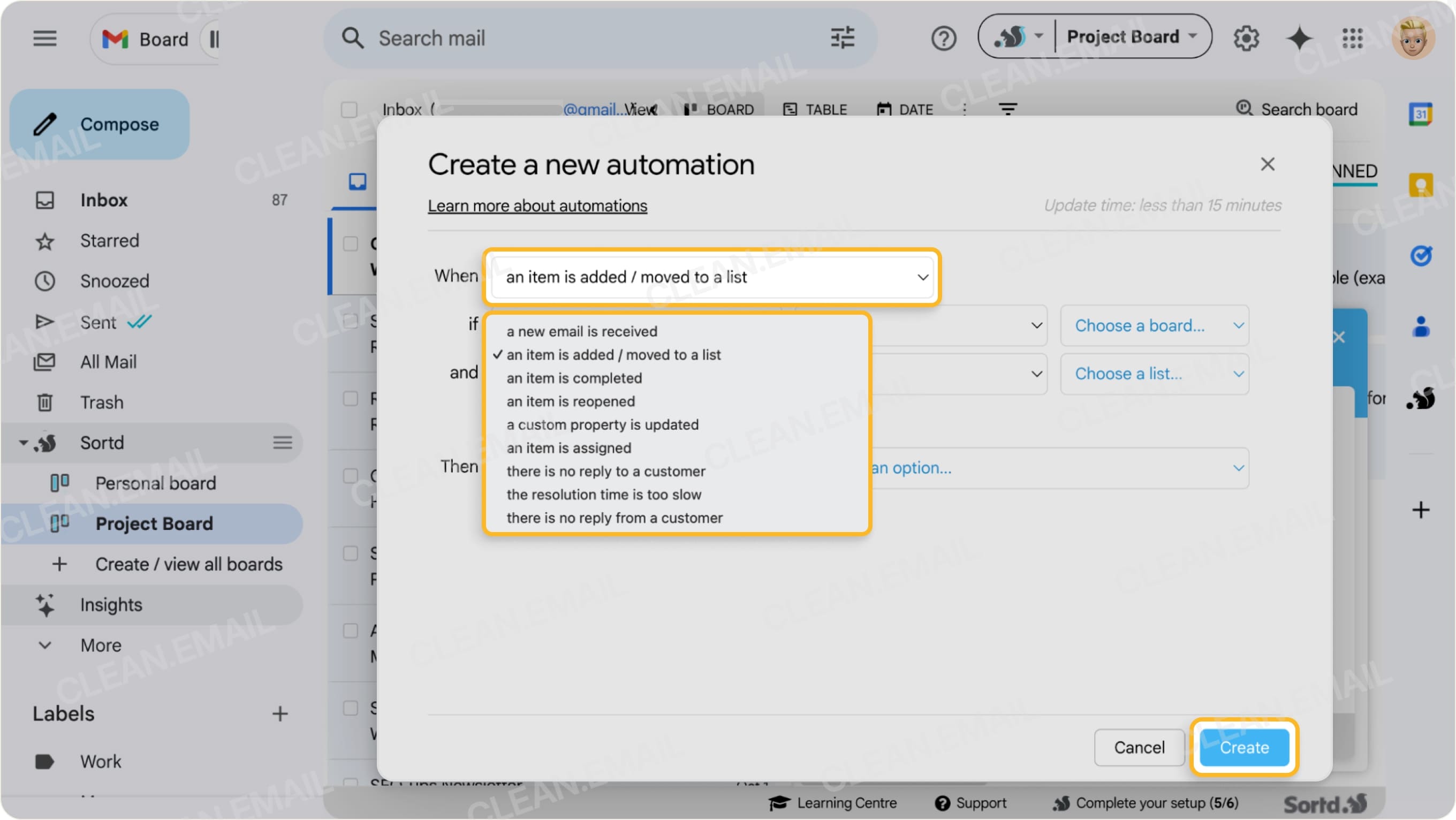Uncheck 'an item is added / moved to a list'
Viewport: 1456px width, 820px height.
613,355
